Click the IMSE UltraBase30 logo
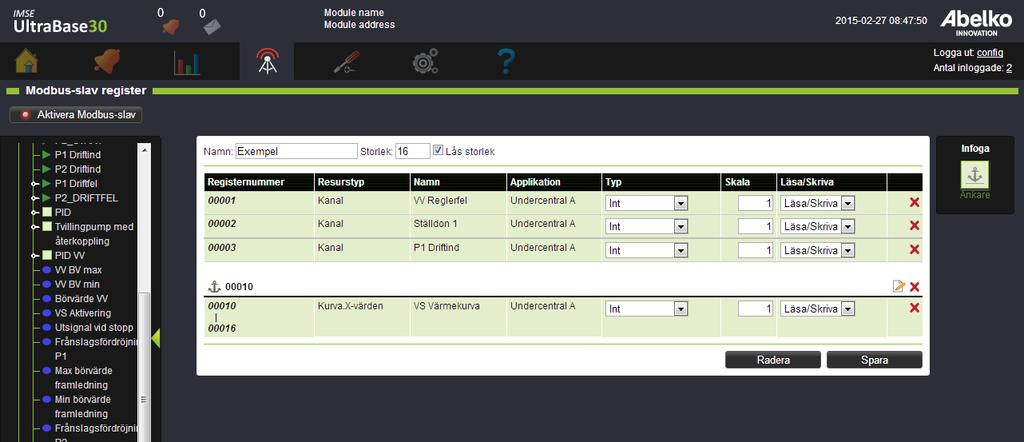The width and height of the screenshot is (1024, 442). [60, 22]
